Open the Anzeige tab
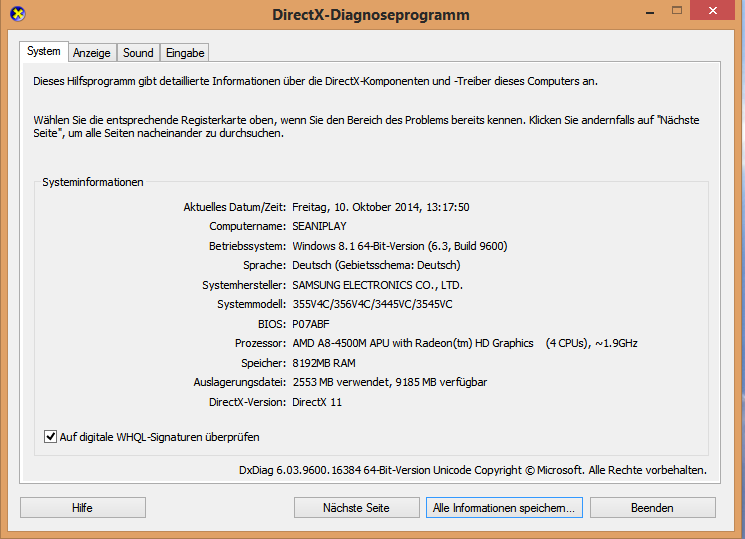This screenshot has width=745, height=539. [92, 53]
